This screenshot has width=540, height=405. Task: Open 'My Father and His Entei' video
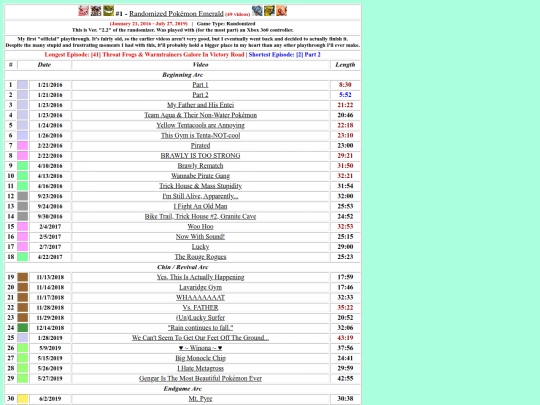200,105
